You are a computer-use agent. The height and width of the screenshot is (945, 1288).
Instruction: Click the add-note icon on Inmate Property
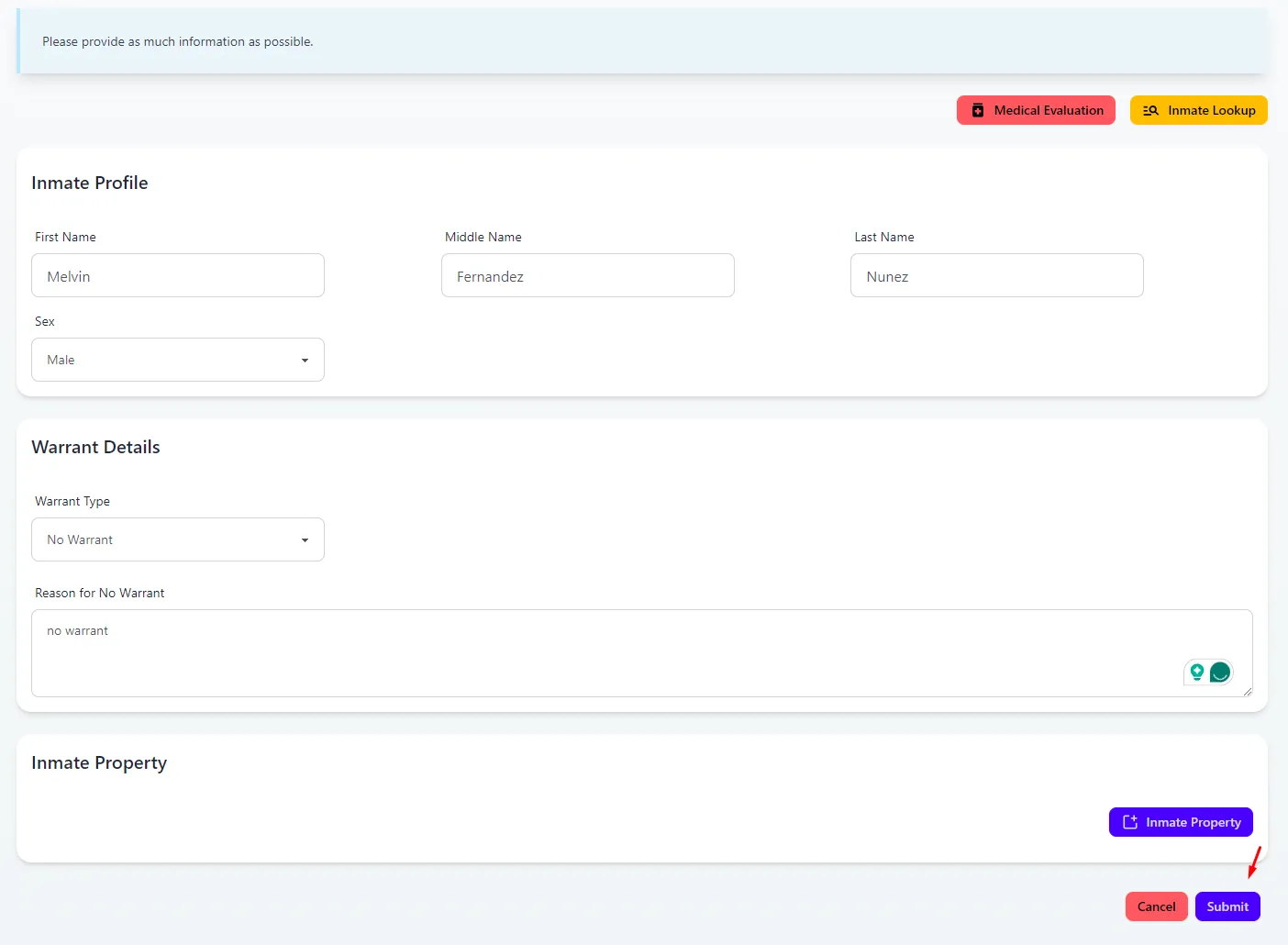(x=1130, y=822)
